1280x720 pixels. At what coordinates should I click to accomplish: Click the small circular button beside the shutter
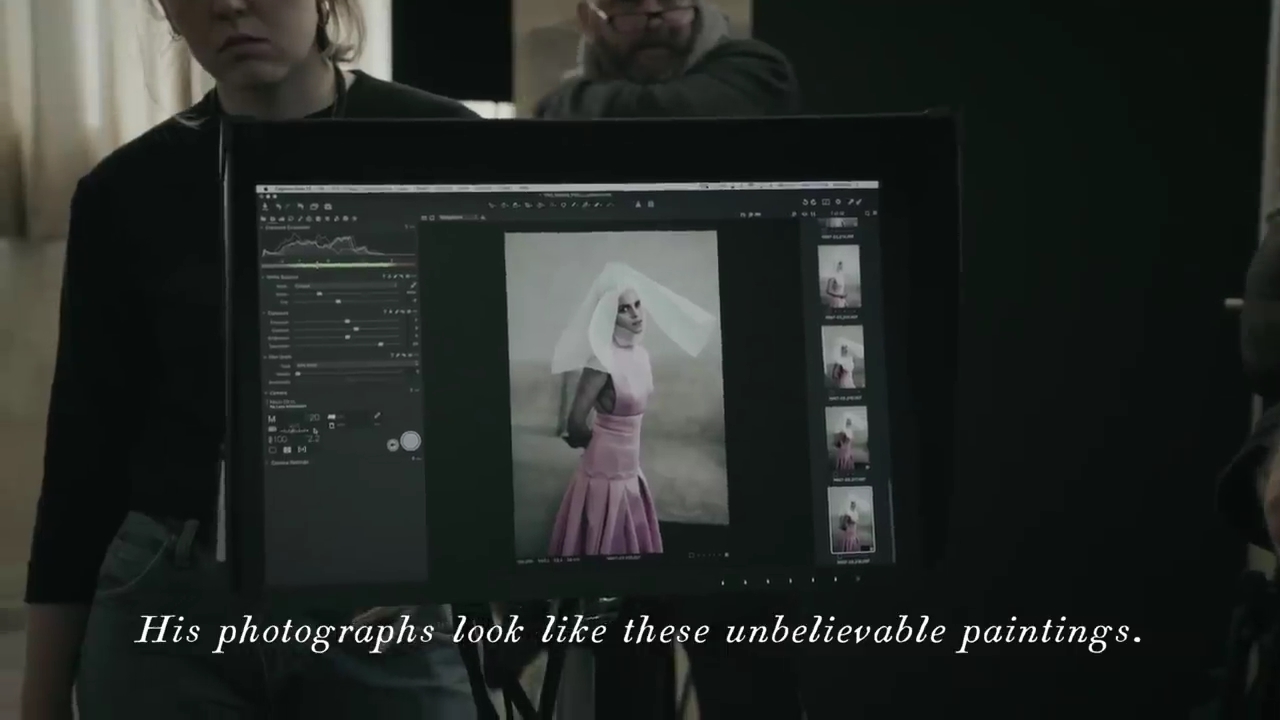pos(392,445)
